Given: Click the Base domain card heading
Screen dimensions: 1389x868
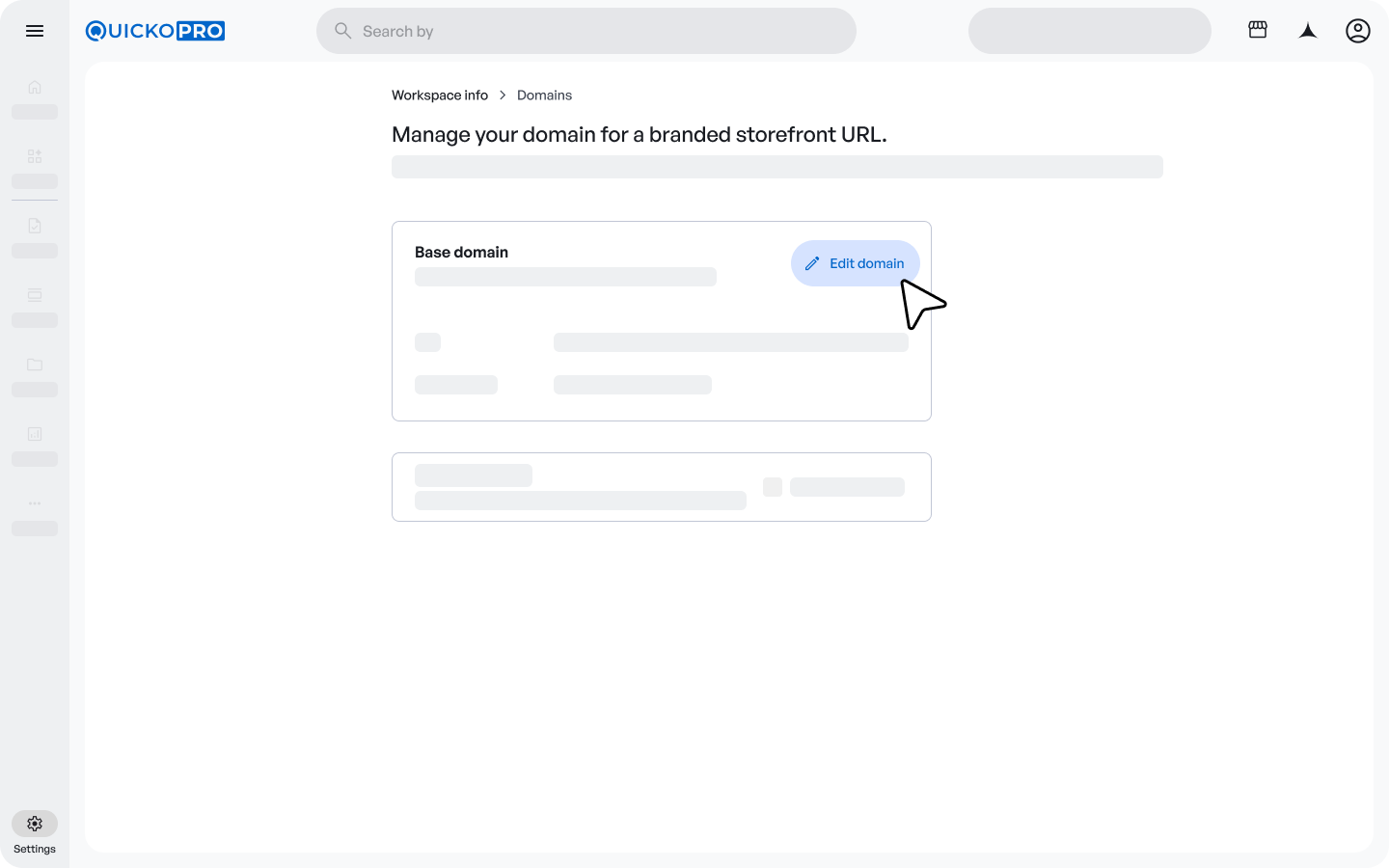Looking at the screenshot, I should [x=461, y=253].
